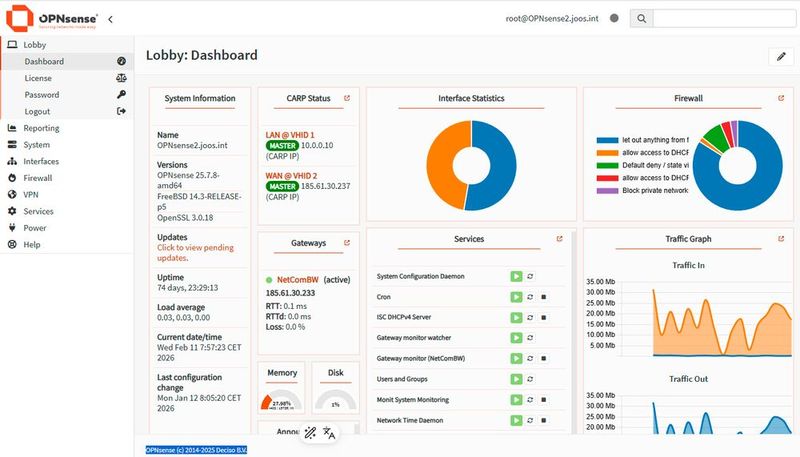Restart Gateway monitor (NetComBW) service
This screenshot has height=457, width=800.
530,359
